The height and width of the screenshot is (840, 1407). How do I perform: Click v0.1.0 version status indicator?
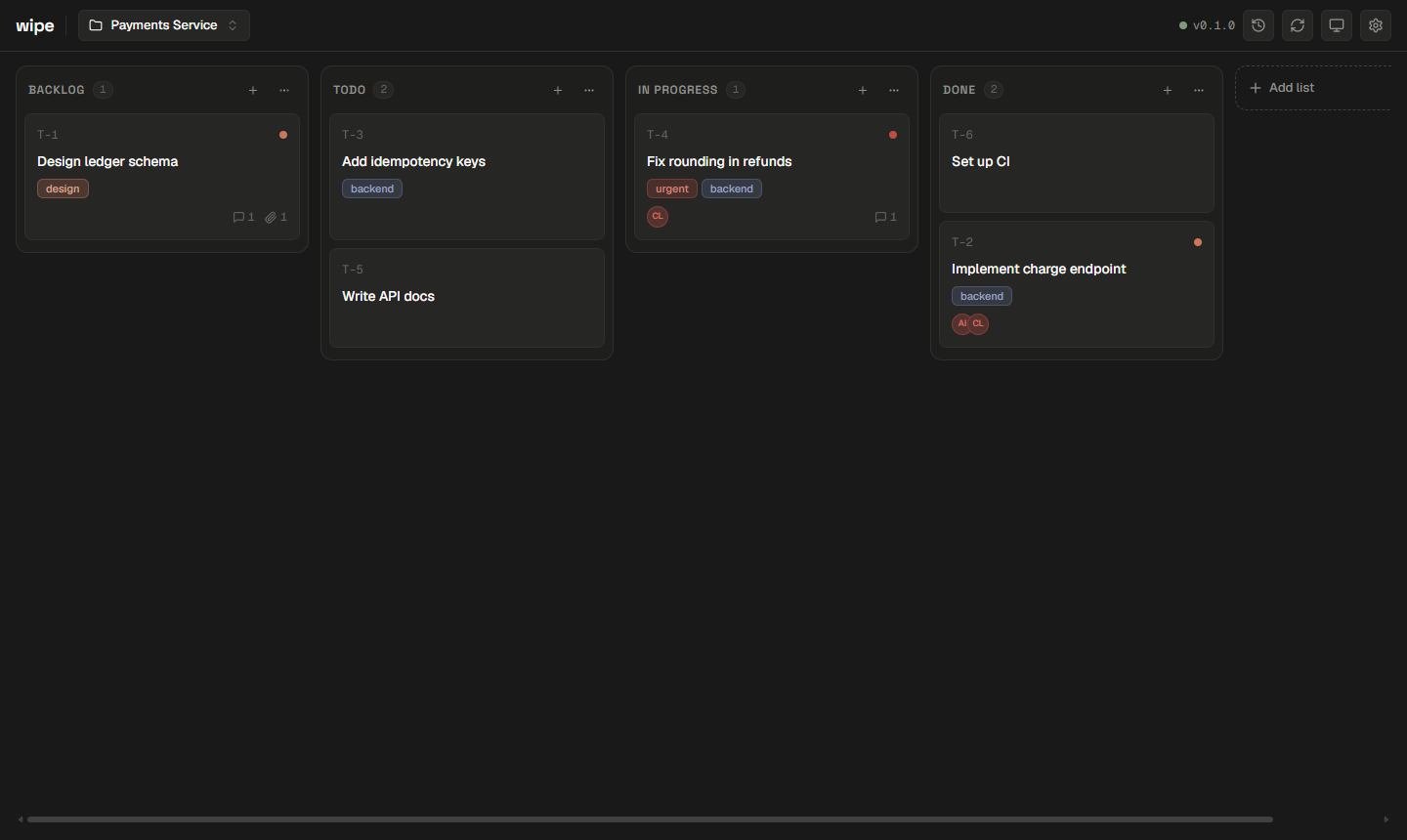(1207, 25)
